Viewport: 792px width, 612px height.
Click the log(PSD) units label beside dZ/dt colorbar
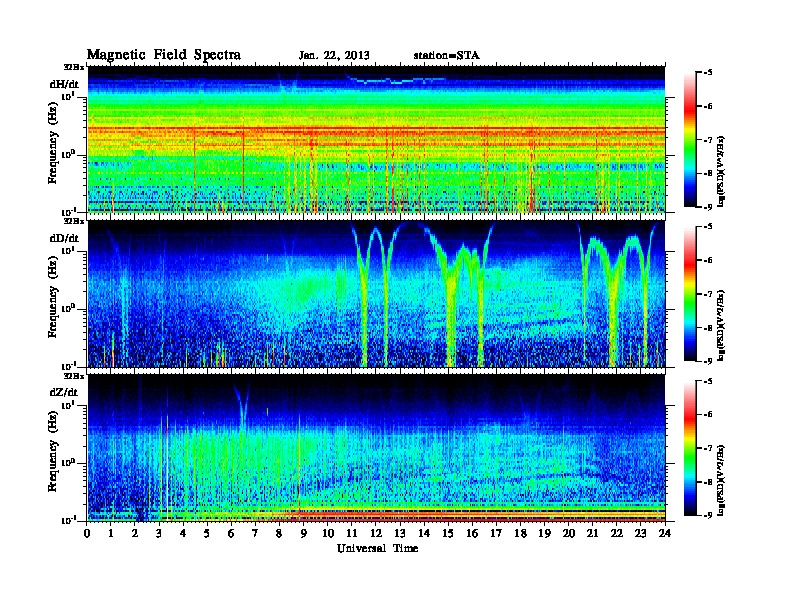point(722,479)
